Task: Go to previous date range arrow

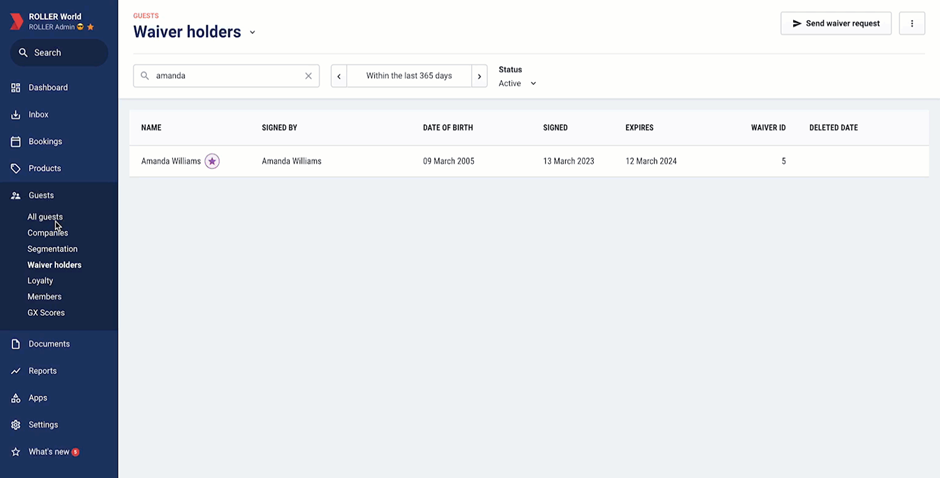Action: coord(339,76)
